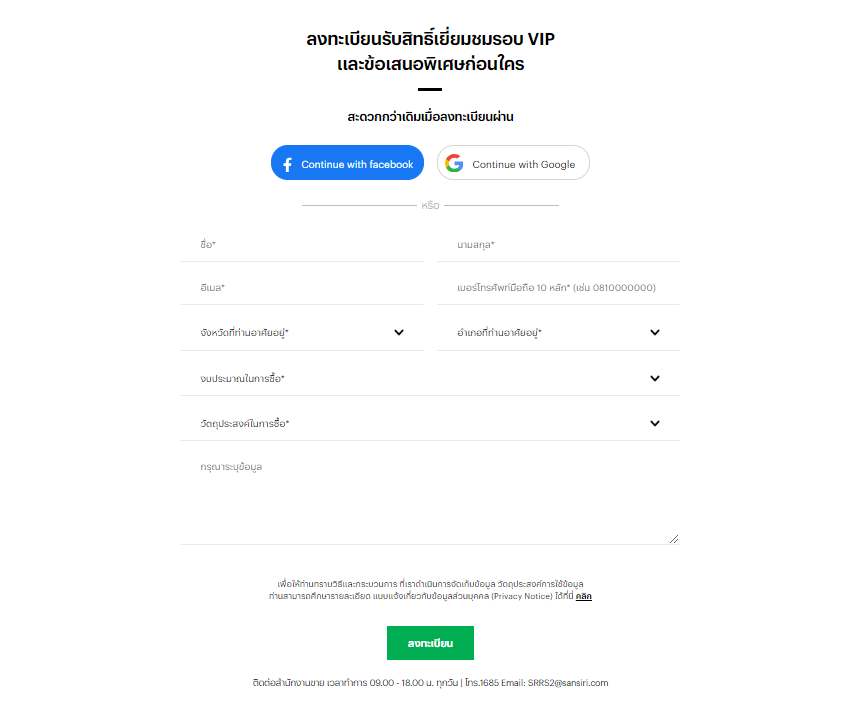
Task: Click the อีเมล email input field
Action: tap(301, 288)
